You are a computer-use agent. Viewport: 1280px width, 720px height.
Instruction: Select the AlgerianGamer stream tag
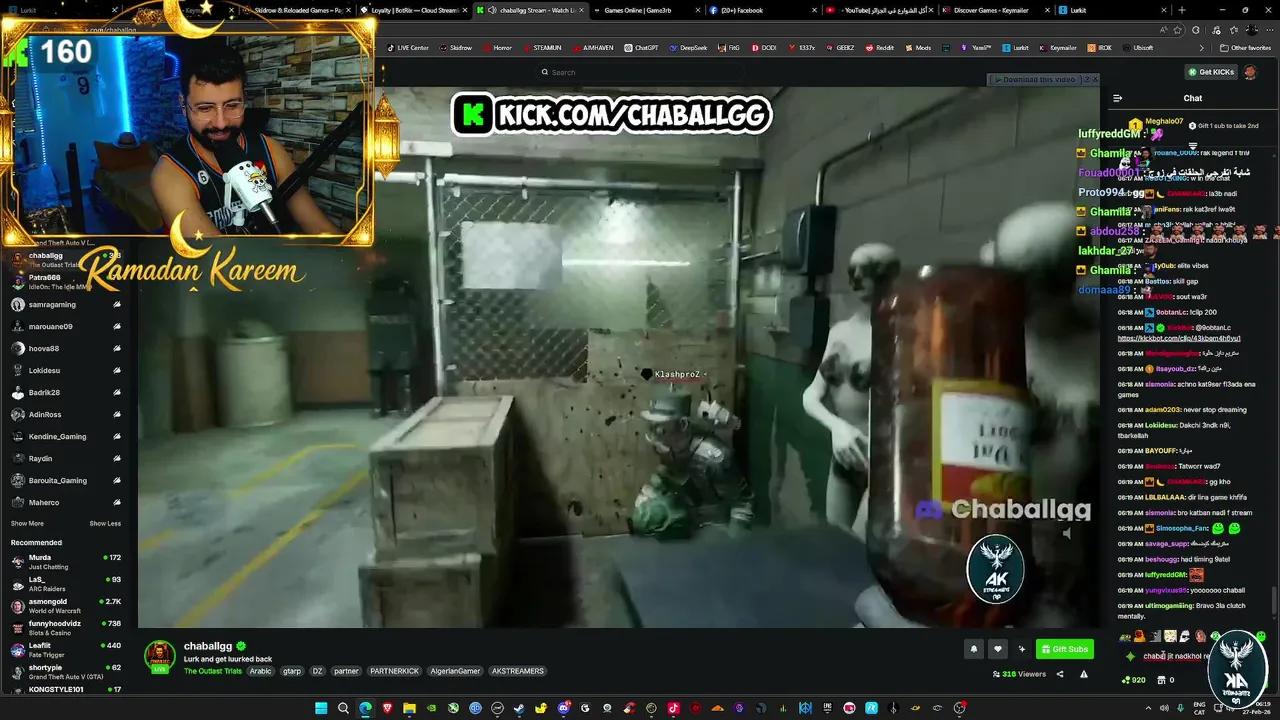pos(456,671)
